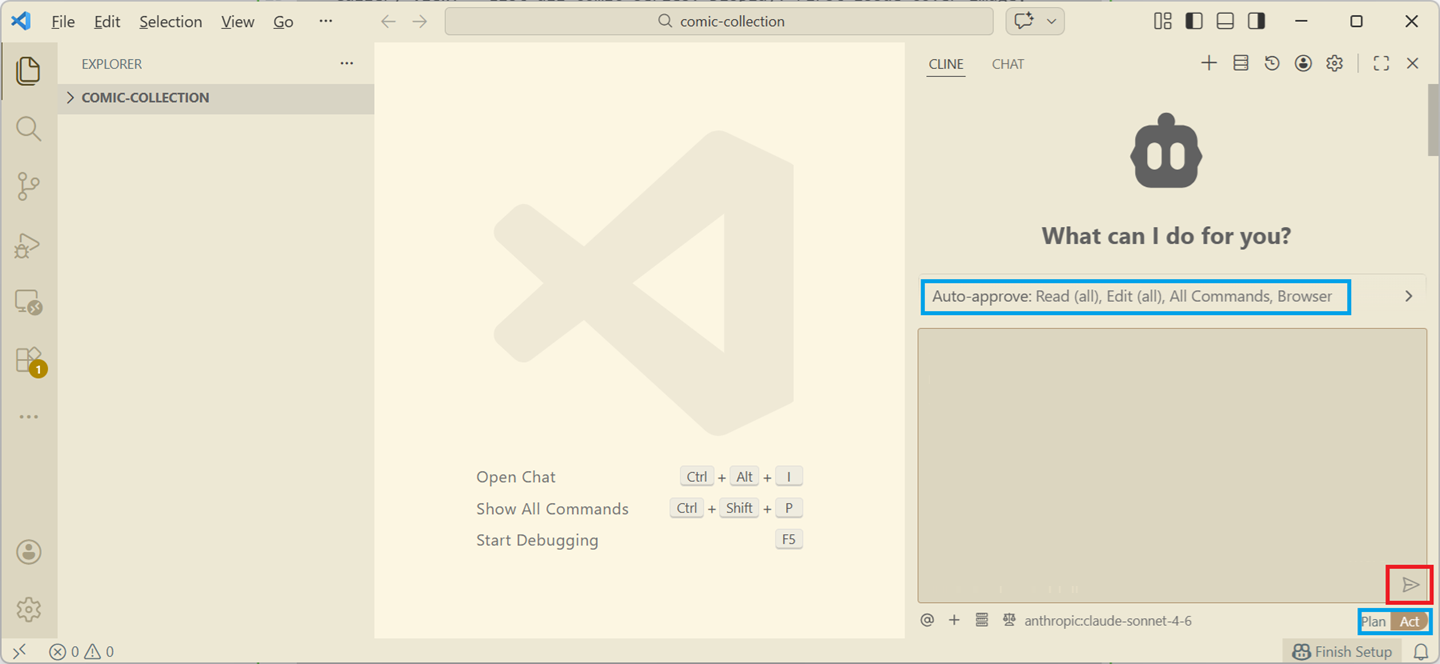Select the anthropic:claude-sonnet-4-6 model label
This screenshot has height=664, width=1440.
pos(1107,621)
